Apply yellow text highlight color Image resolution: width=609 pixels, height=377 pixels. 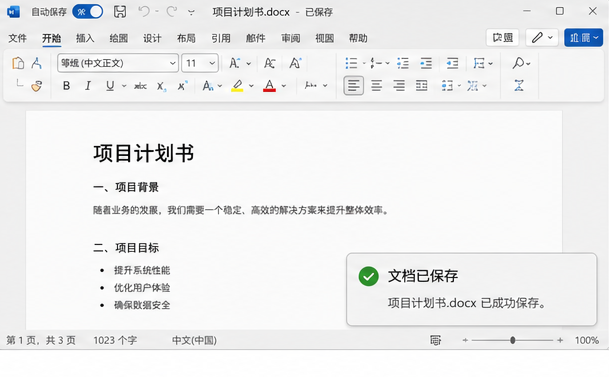coord(237,86)
